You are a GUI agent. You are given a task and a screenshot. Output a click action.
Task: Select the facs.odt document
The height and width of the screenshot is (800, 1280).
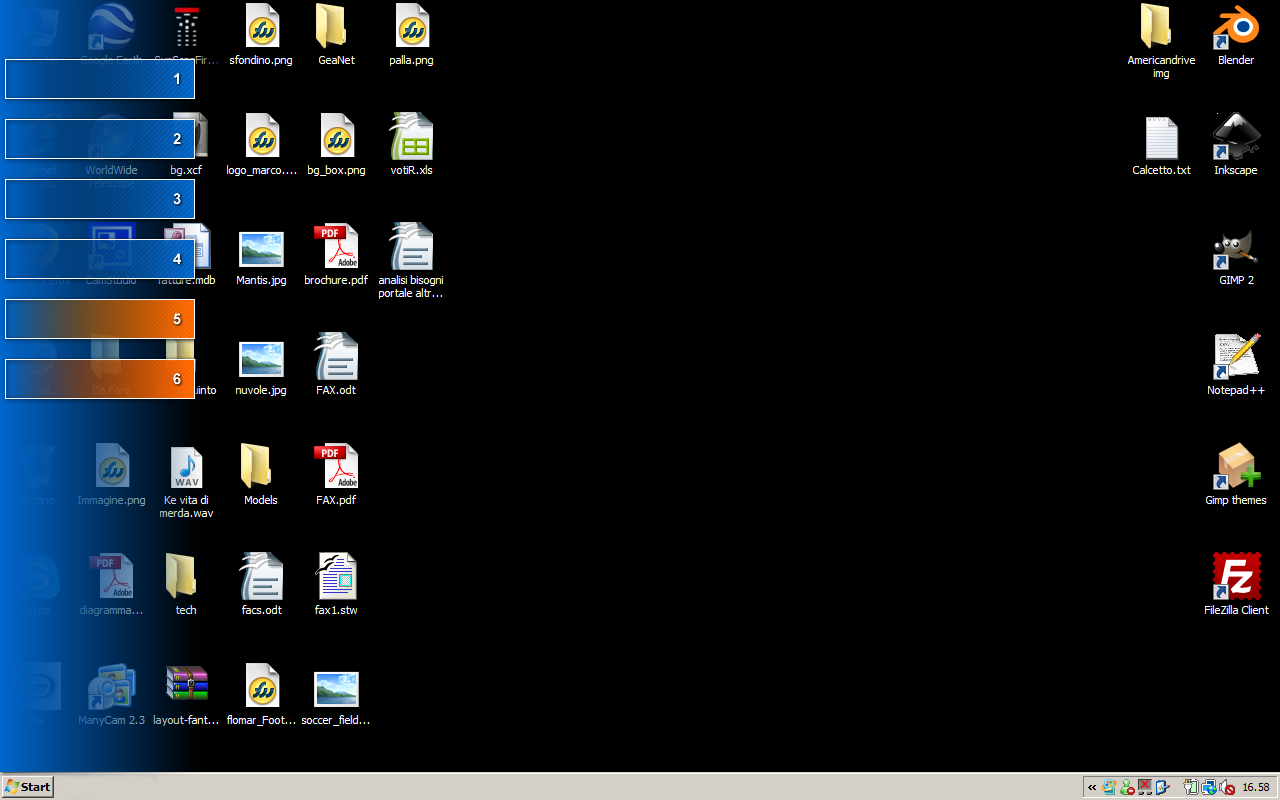(261, 585)
